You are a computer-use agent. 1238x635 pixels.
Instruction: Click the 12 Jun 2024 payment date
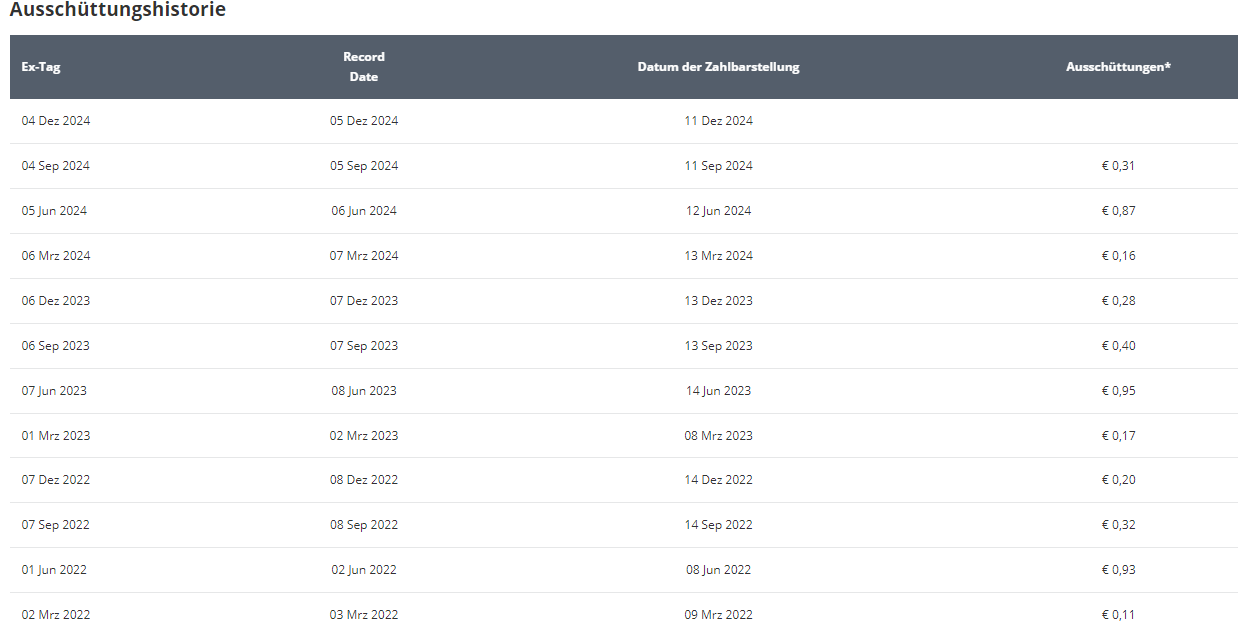718,211
